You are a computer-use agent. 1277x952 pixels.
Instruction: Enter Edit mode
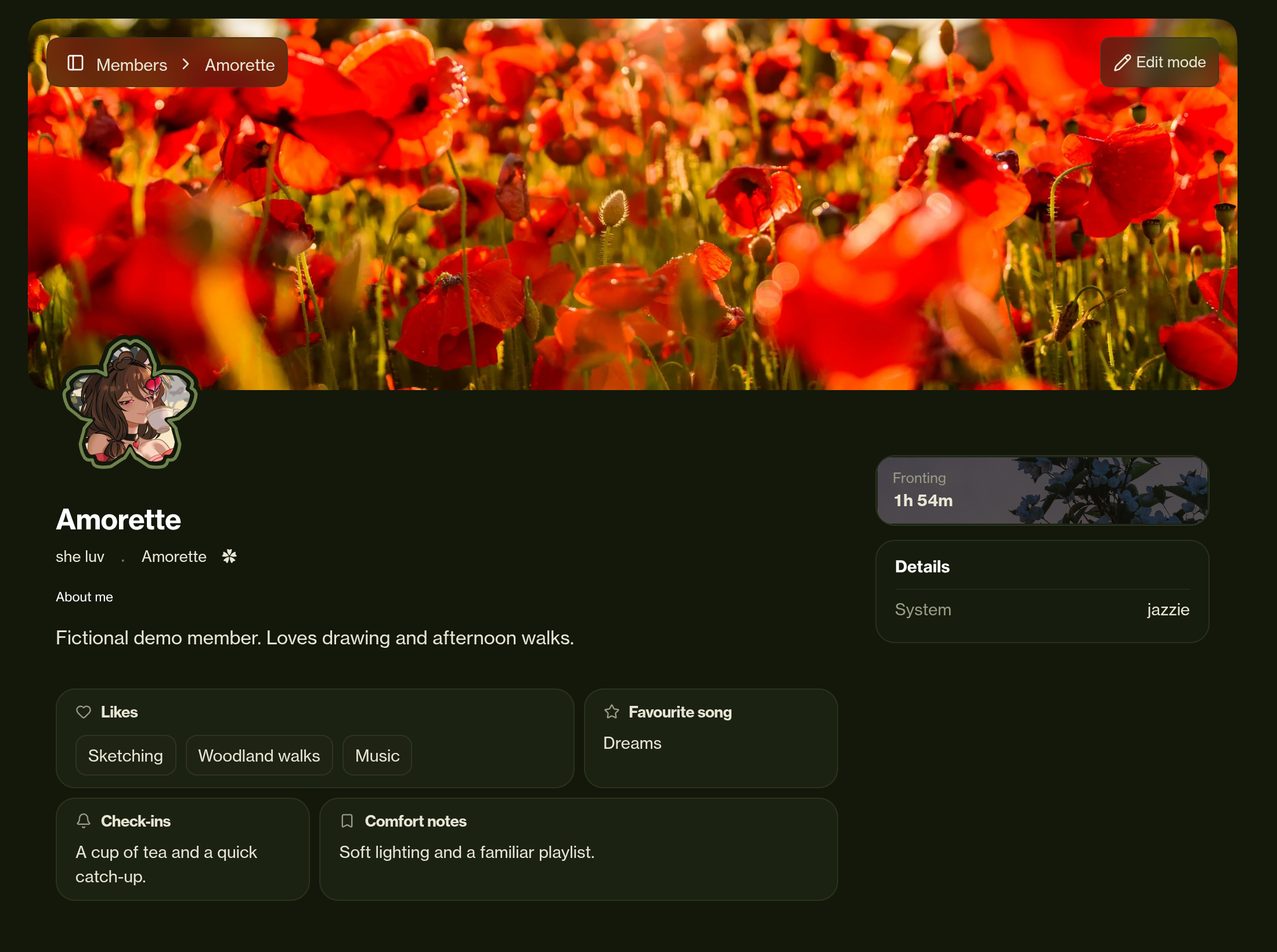pyautogui.click(x=1159, y=62)
